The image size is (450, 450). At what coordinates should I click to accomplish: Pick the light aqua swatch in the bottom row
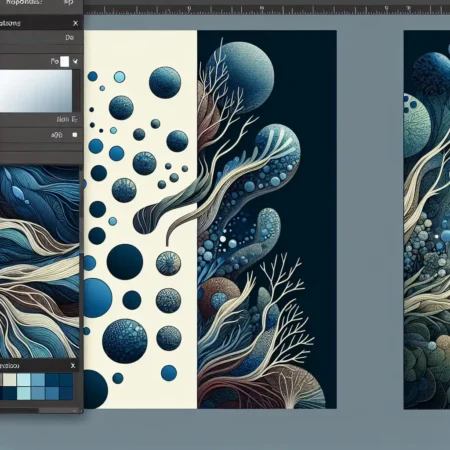[x=24, y=393]
